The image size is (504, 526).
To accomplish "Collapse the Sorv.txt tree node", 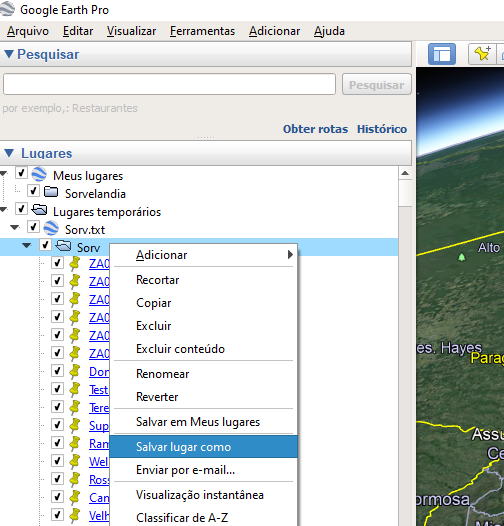I will pyautogui.click(x=15, y=227).
